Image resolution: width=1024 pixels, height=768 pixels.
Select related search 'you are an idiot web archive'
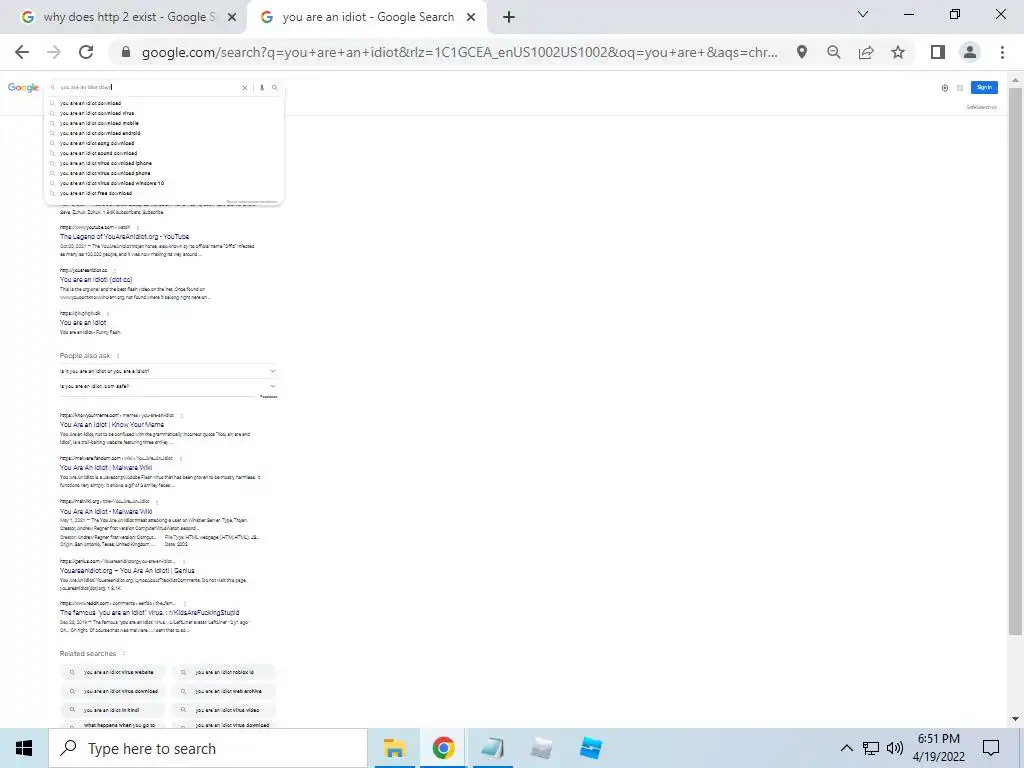point(224,691)
